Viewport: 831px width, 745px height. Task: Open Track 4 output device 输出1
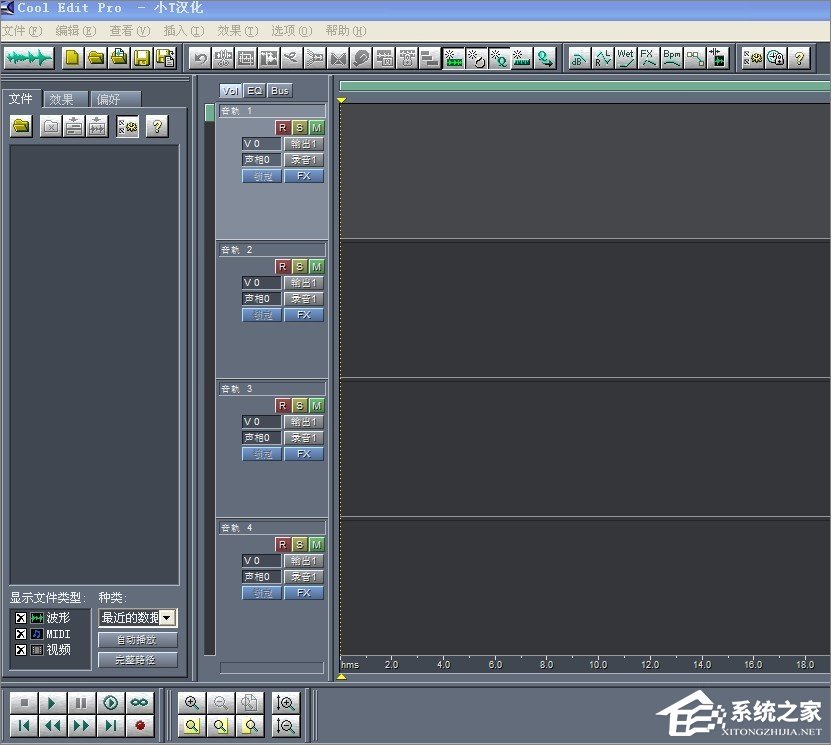[x=304, y=561]
